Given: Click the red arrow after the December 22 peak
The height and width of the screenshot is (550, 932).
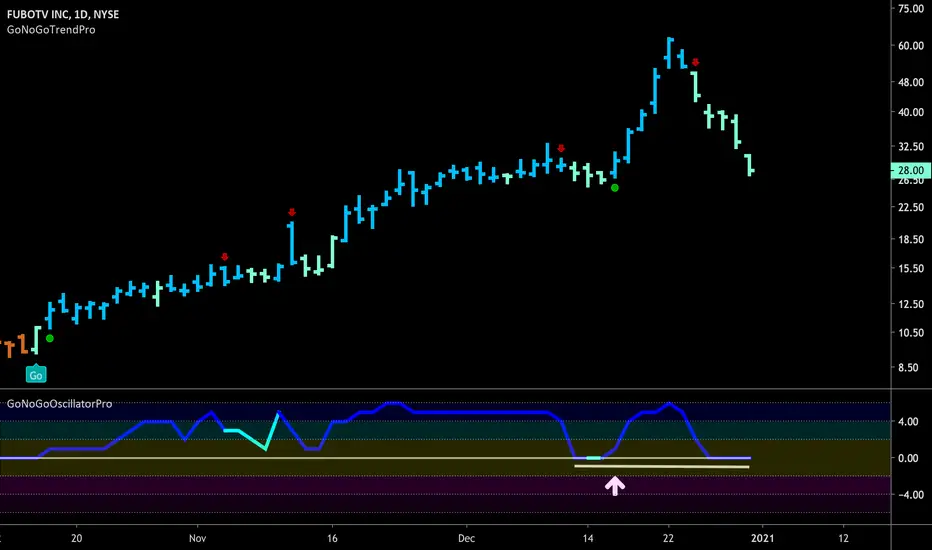Looking at the screenshot, I should 695,62.
